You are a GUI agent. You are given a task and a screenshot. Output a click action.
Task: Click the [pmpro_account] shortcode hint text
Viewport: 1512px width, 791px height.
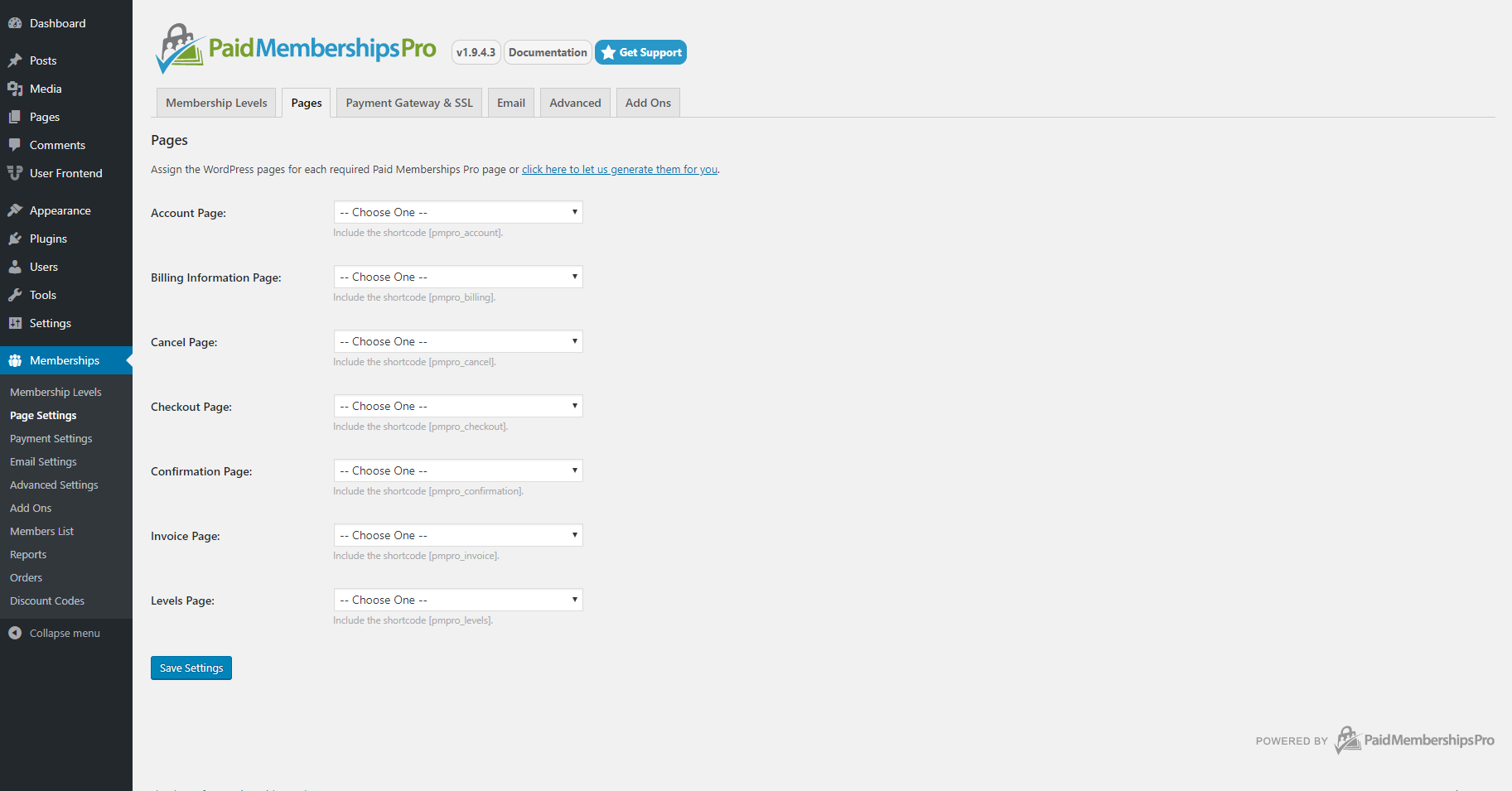[x=418, y=233]
